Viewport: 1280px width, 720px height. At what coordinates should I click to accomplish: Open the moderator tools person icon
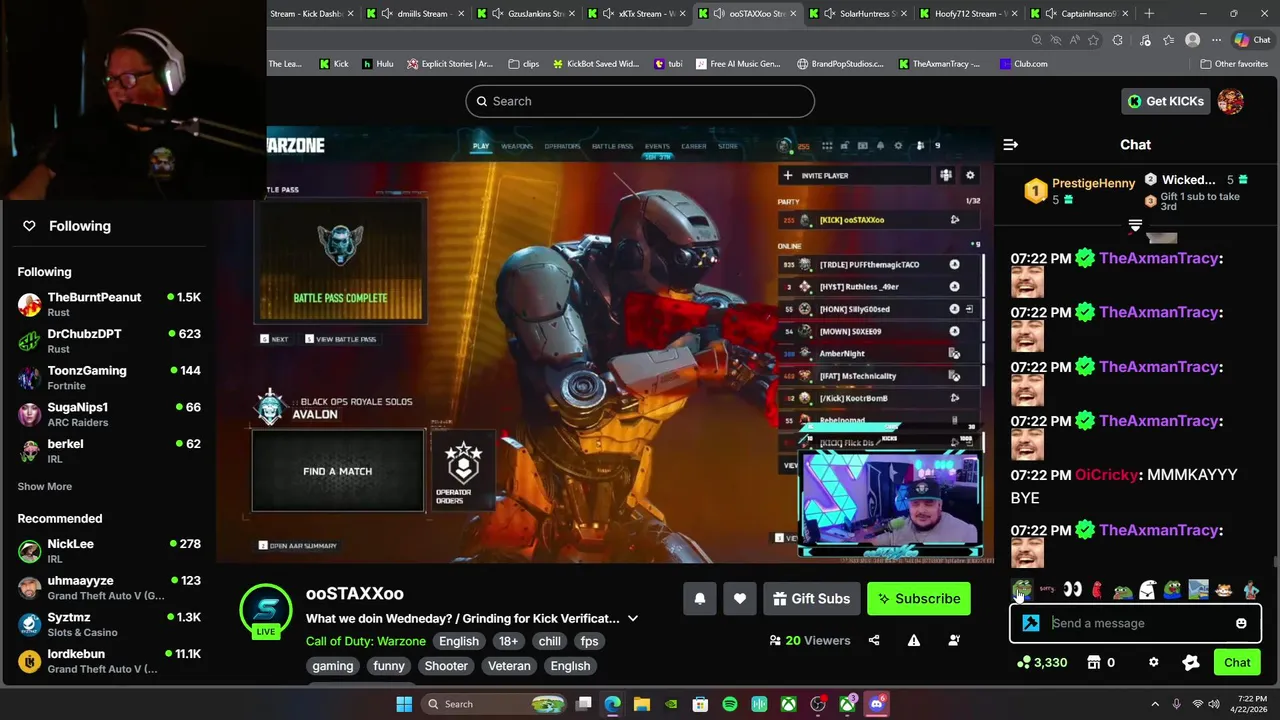coord(954,640)
